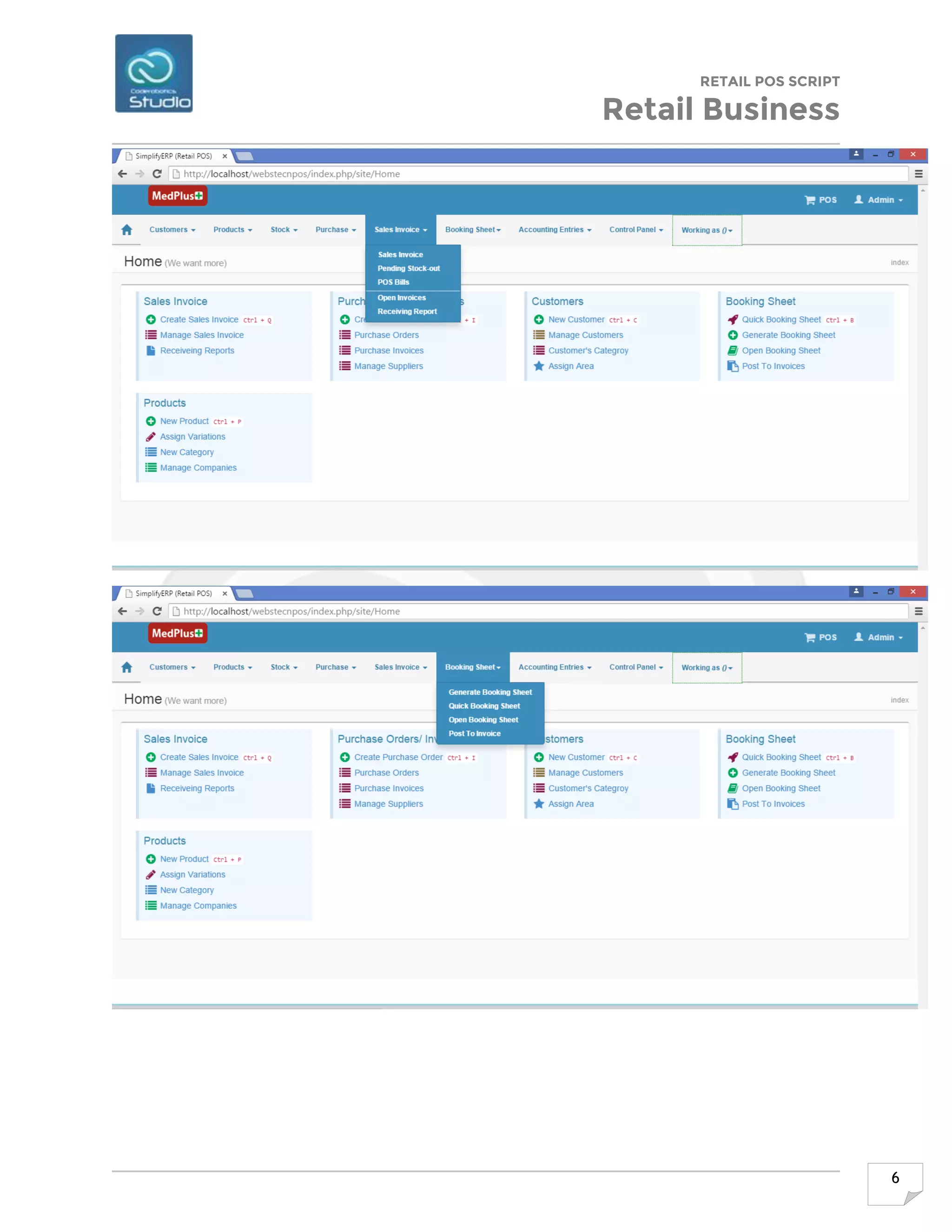Click the address bar in the bottom screenshot browser
The width and height of the screenshot is (952, 1232).
[x=539, y=611]
